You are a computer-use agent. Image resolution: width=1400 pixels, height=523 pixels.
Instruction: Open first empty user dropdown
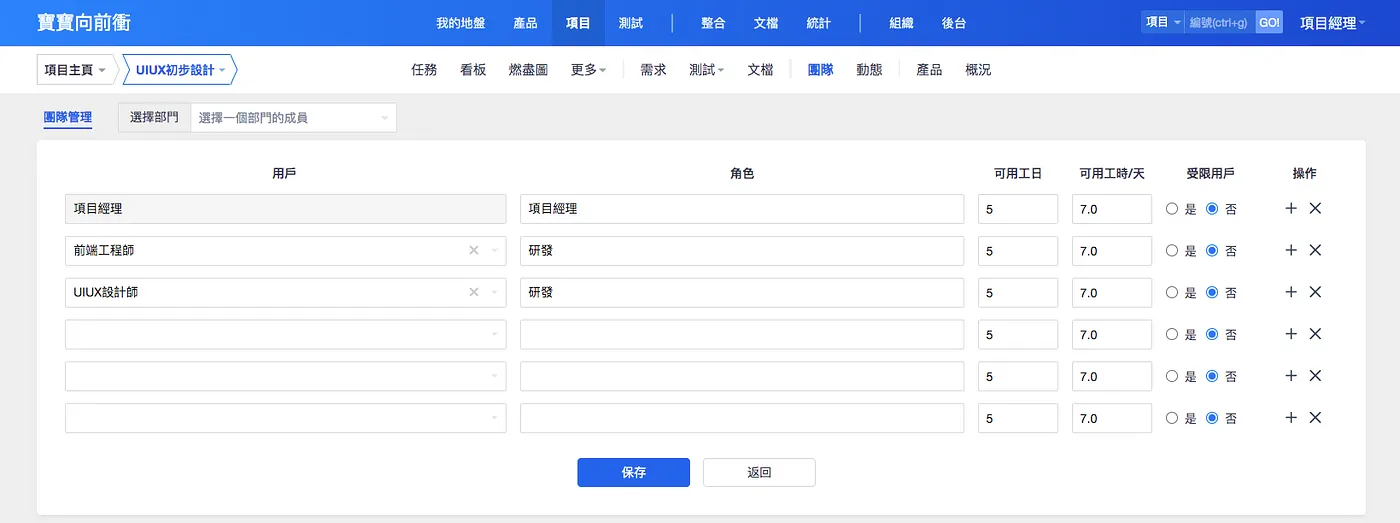coord(285,334)
